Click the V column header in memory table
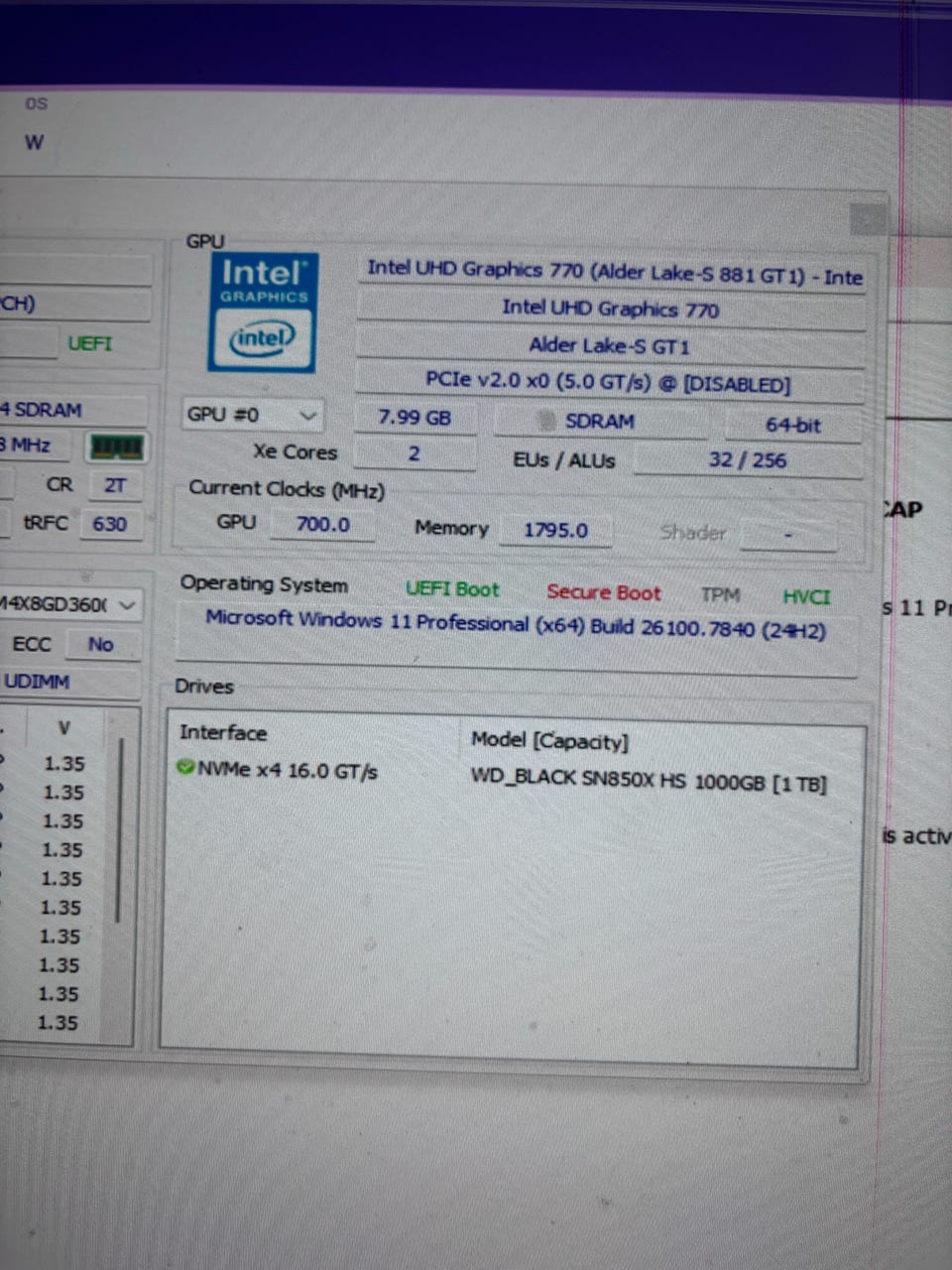Screen dimensions: 952x1270 pos(64,728)
